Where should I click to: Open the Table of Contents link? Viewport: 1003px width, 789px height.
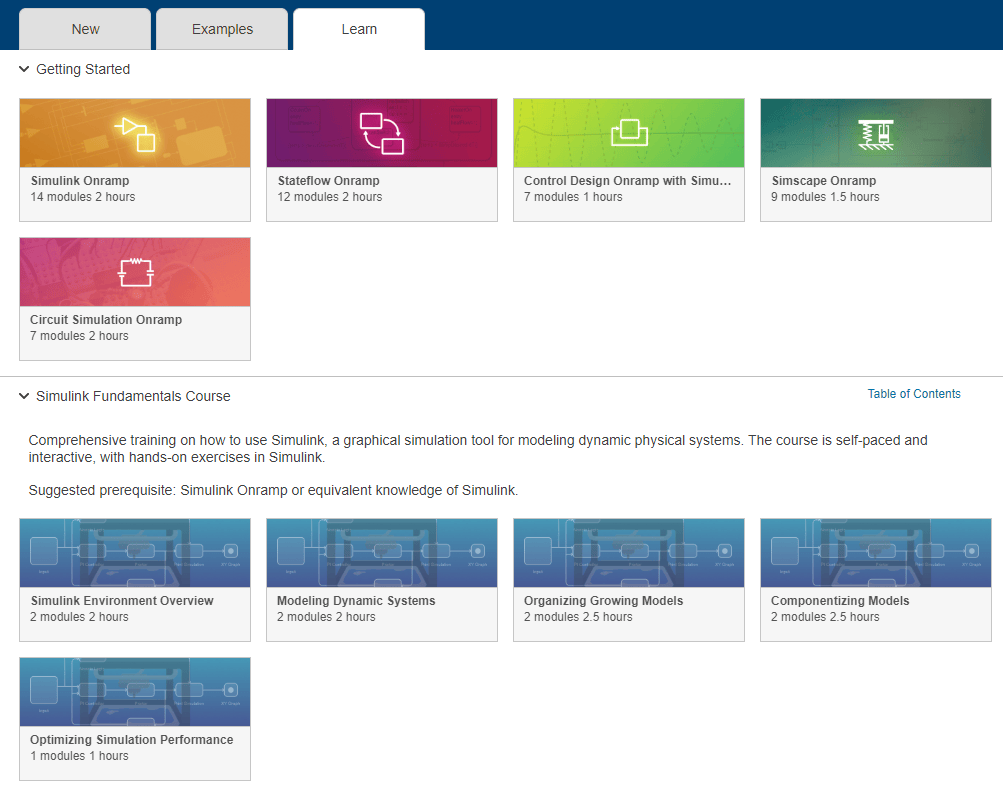click(913, 394)
